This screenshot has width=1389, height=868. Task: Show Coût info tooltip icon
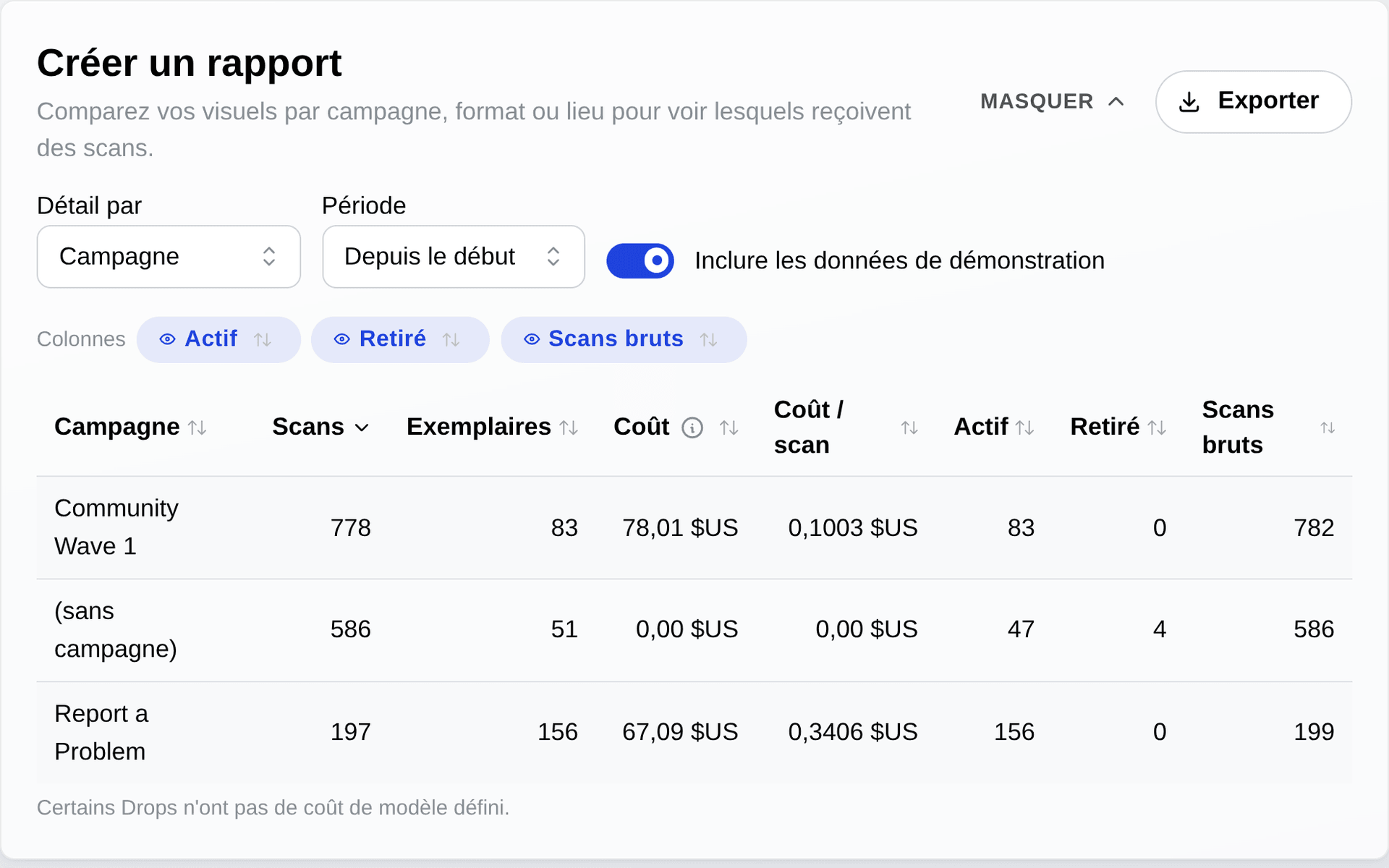[692, 428]
